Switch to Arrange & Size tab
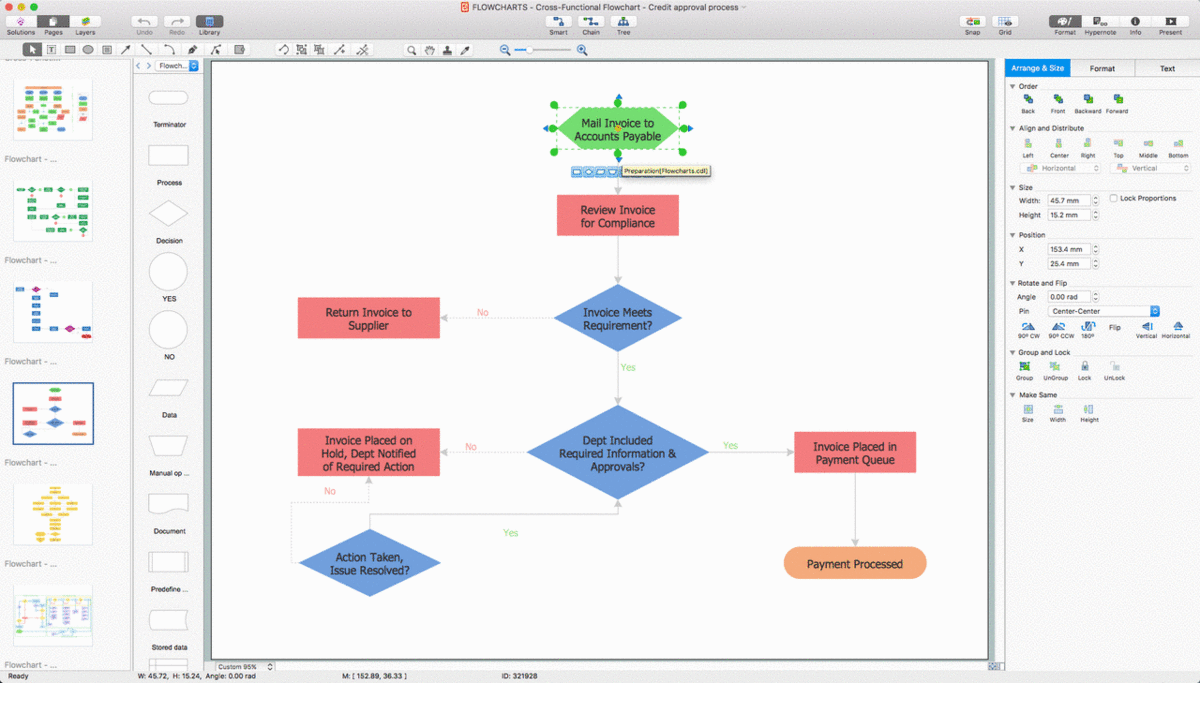 [x=1038, y=68]
